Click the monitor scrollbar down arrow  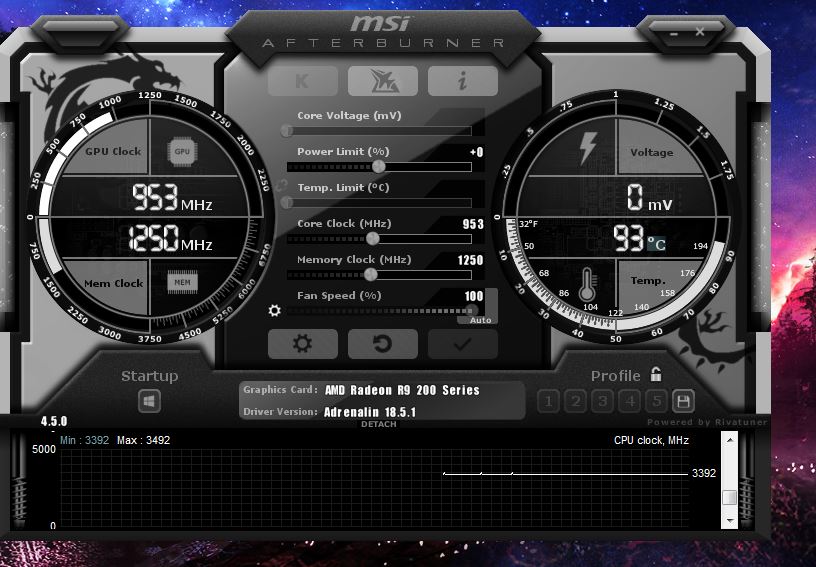pyautogui.click(x=730, y=521)
